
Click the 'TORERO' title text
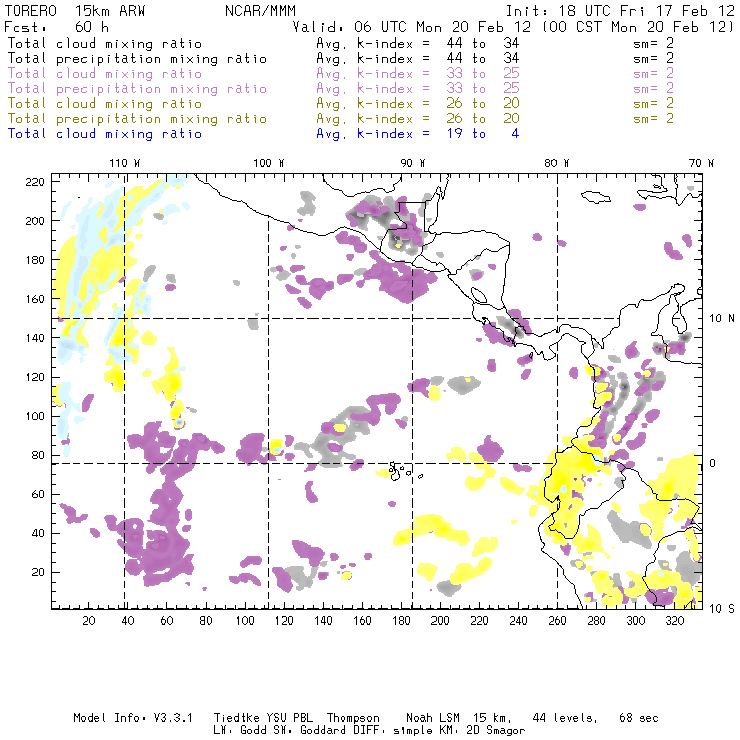30,11
